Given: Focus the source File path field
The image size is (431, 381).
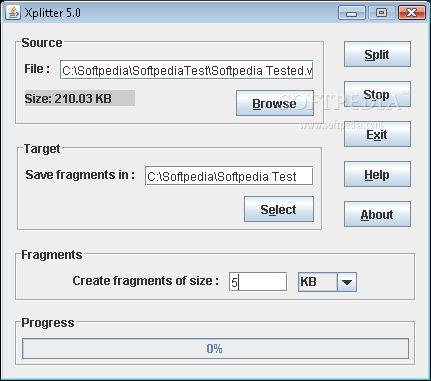Looking at the screenshot, I should (x=186, y=70).
